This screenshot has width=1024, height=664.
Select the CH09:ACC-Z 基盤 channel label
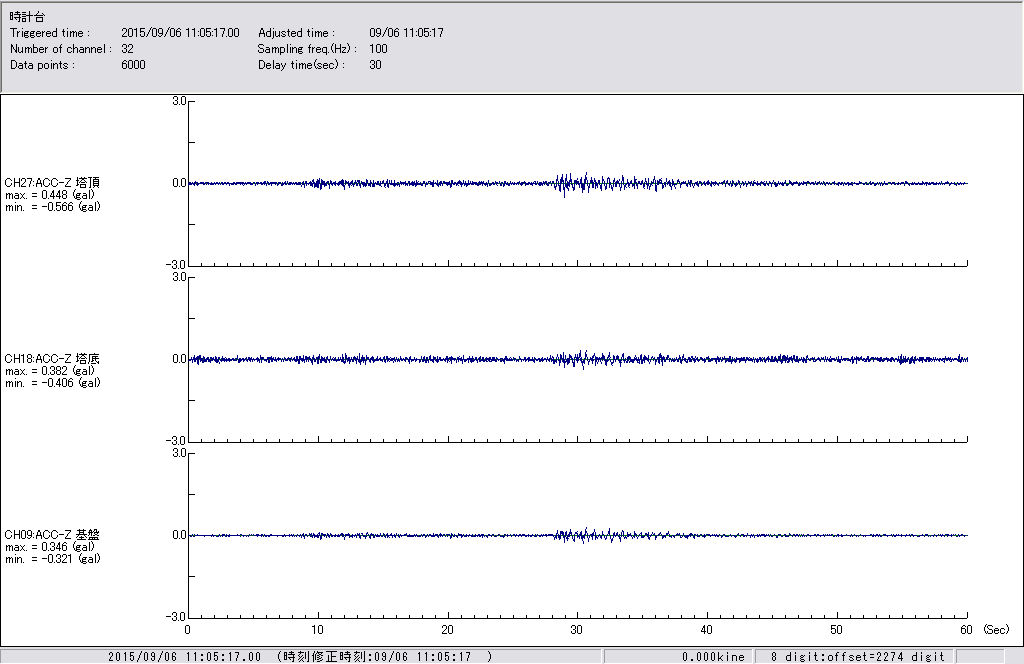pos(52,535)
